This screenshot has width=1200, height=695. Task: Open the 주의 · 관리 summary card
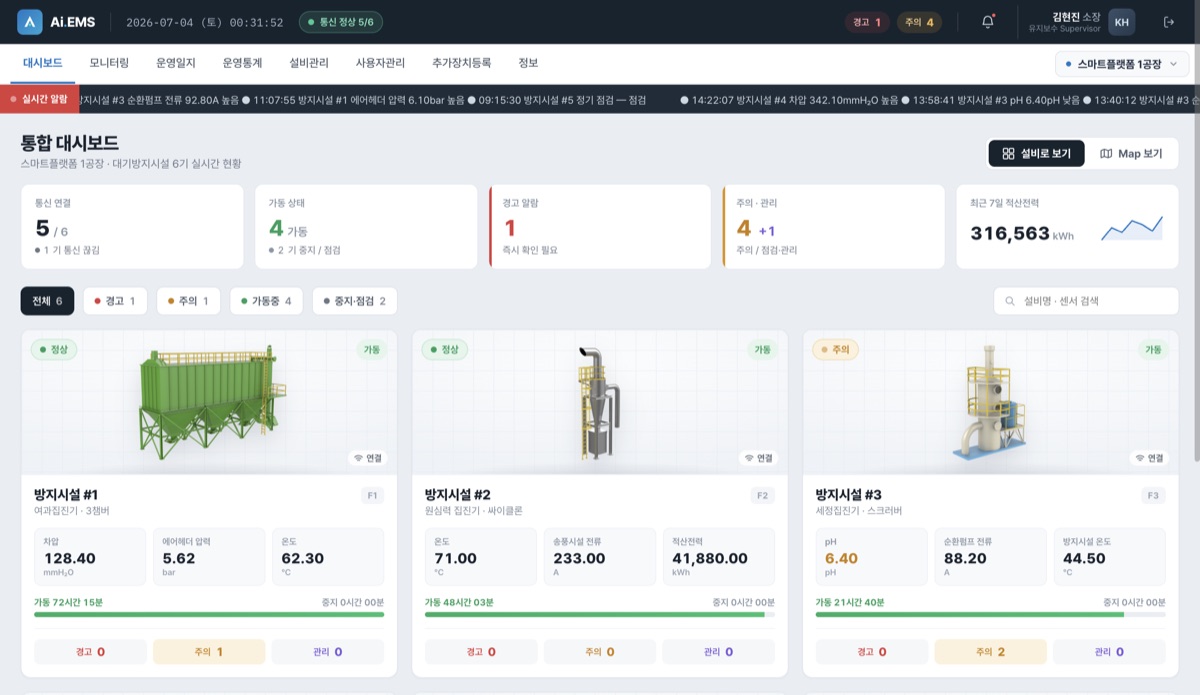(834, 227)
